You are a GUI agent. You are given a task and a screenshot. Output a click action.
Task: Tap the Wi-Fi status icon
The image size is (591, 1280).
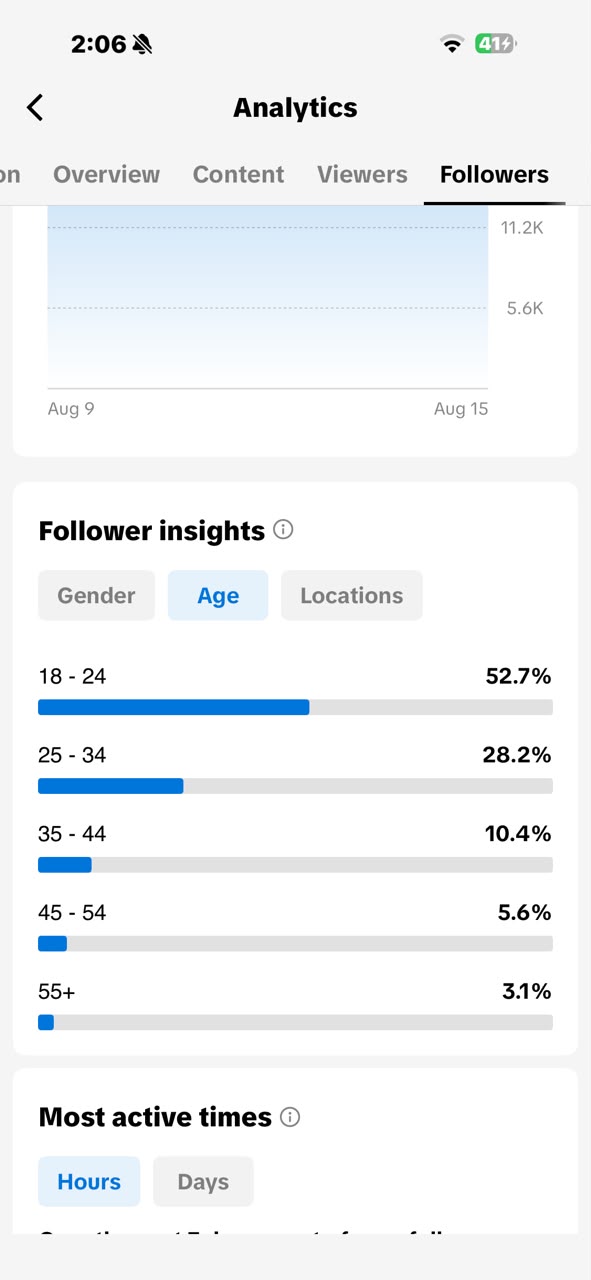click(452, 44)
